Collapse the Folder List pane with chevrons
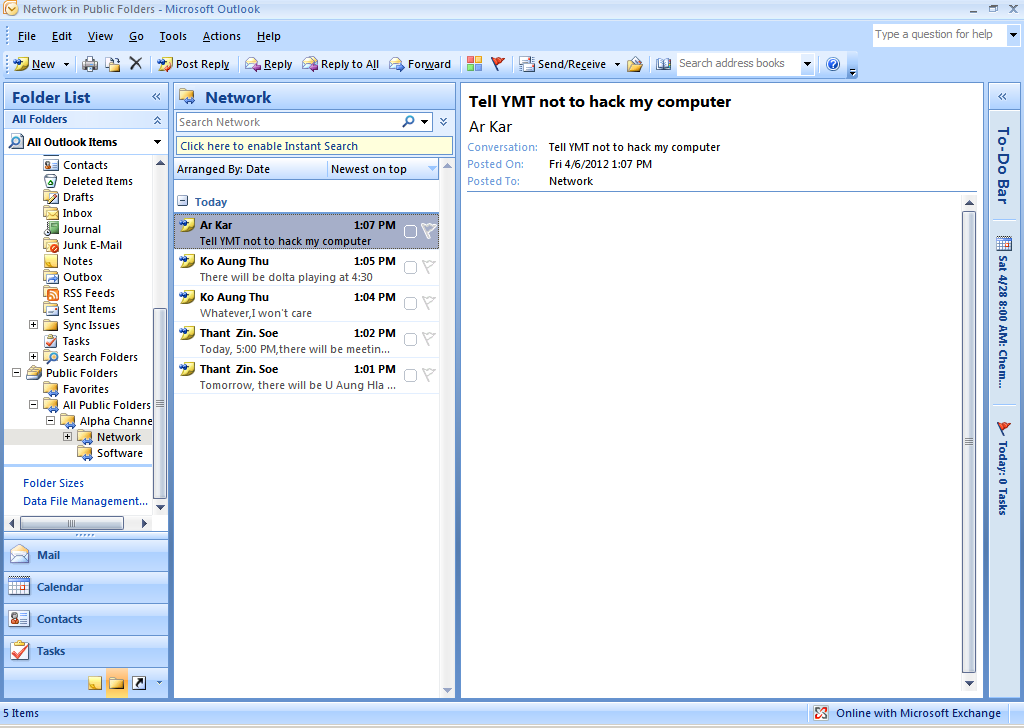This screenshot has height=728, width=1024. pyautogui.click(x=156, y=97)
